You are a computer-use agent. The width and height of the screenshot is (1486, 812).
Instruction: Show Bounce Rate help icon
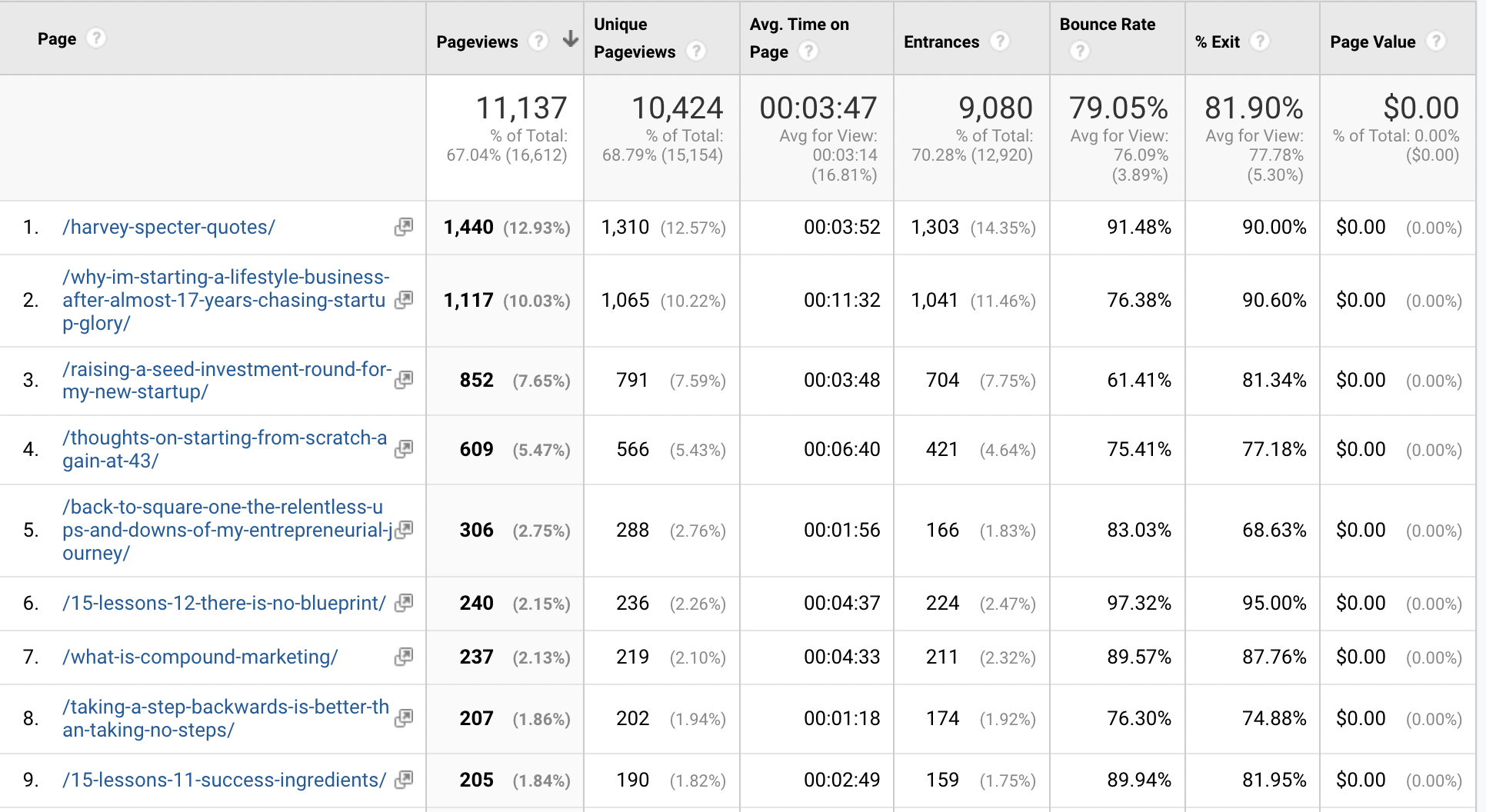click(1079, 51)
